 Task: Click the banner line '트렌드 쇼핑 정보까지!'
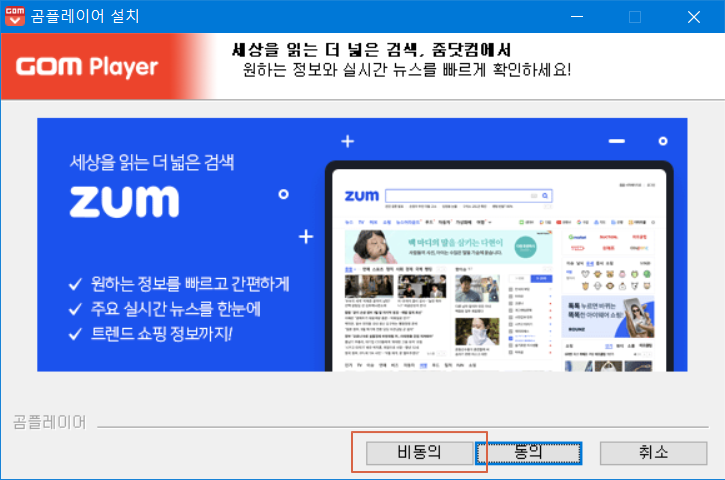tap(161, 333)
